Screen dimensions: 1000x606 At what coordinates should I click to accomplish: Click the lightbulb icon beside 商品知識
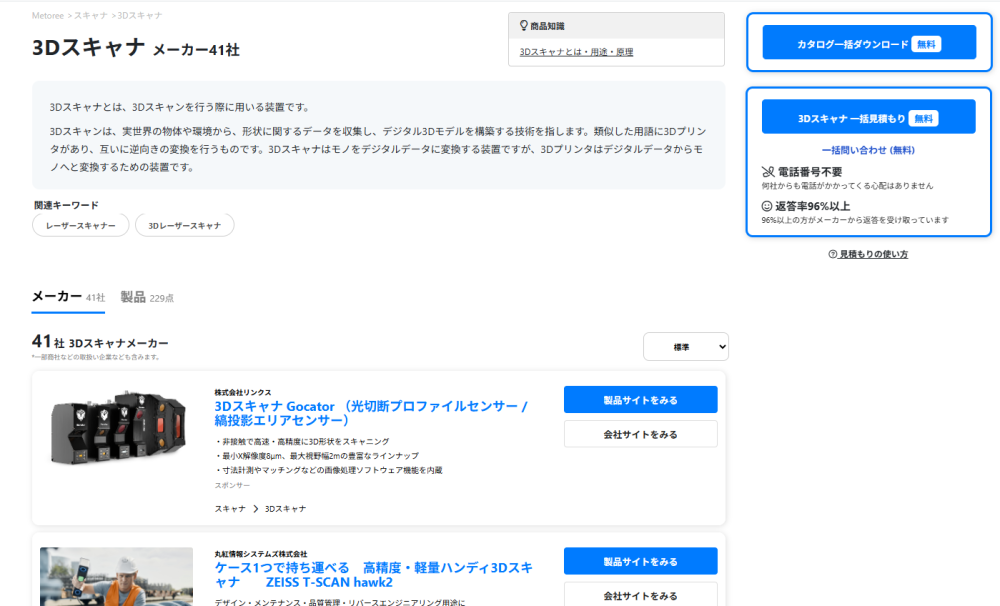point(523,26)
